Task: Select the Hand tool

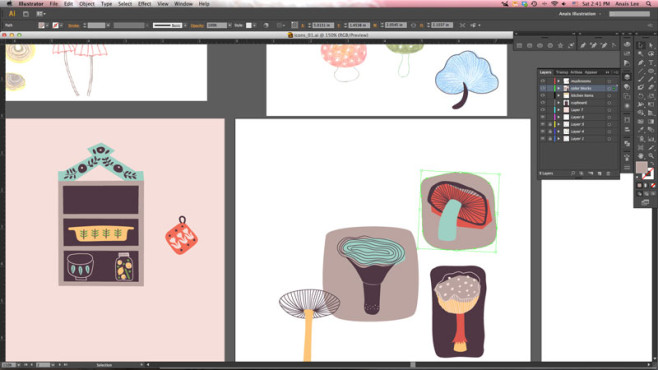Action: point(641,156)
